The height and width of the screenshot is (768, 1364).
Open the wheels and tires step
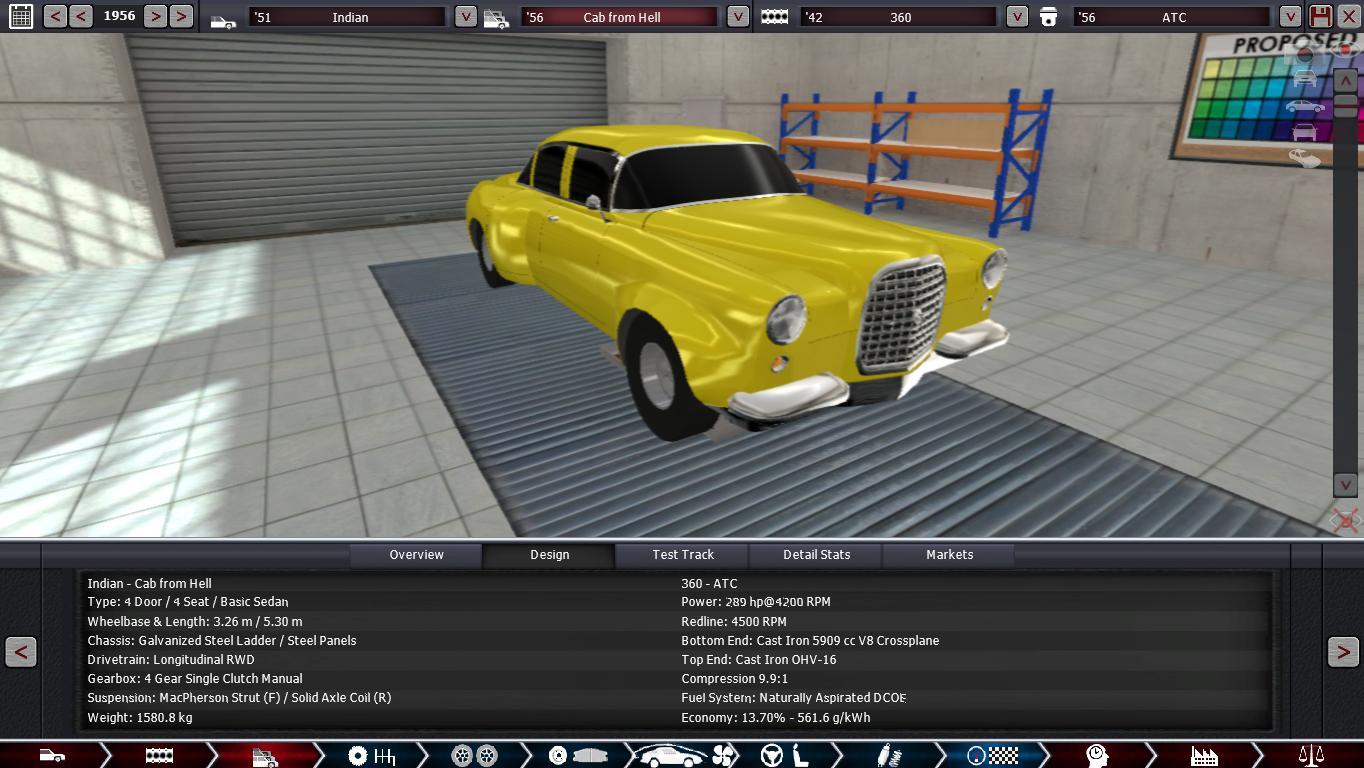[x=474, y=755]
